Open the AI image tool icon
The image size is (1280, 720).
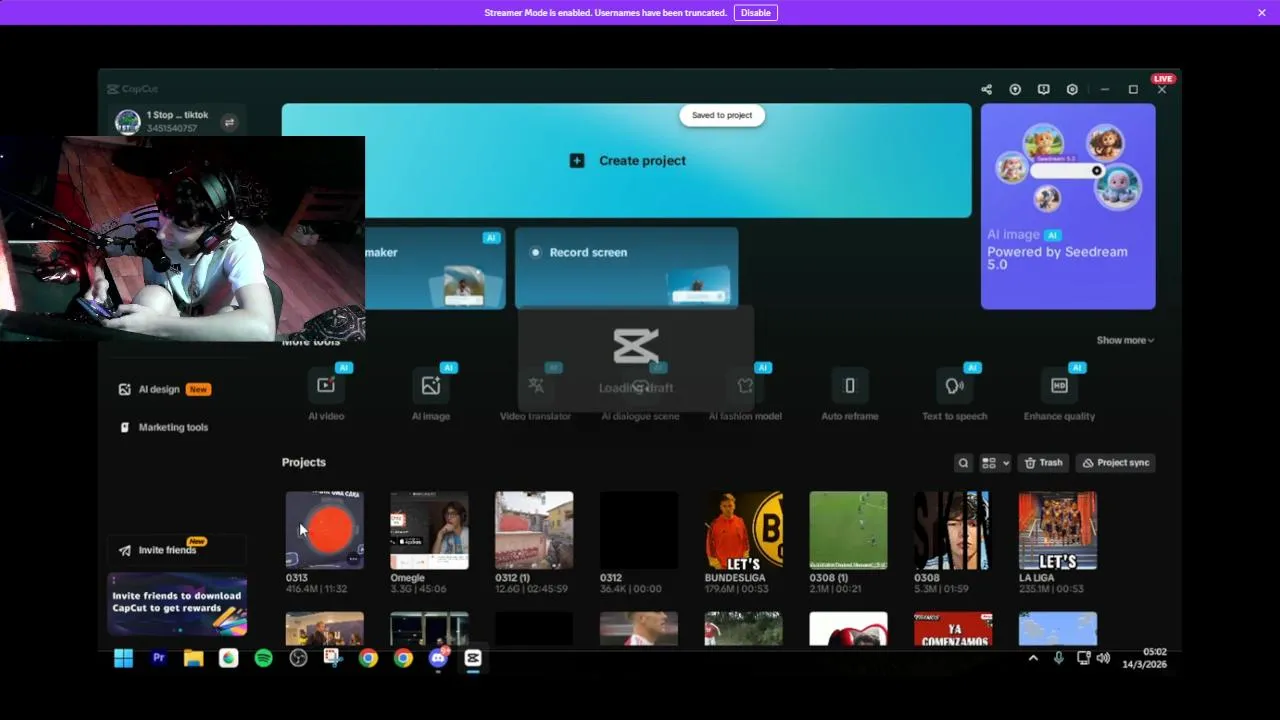[x=431, y=385]
